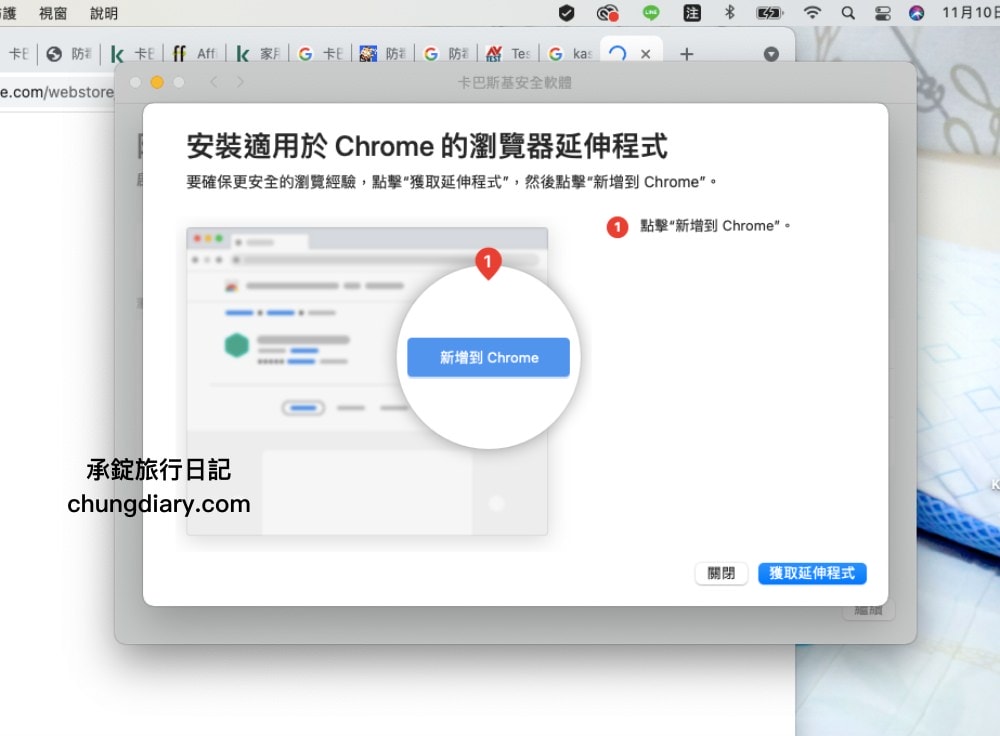Activate Siri from the menu bar
Viewport: 1000px width, 736px height.
click(x=915, y=13)
